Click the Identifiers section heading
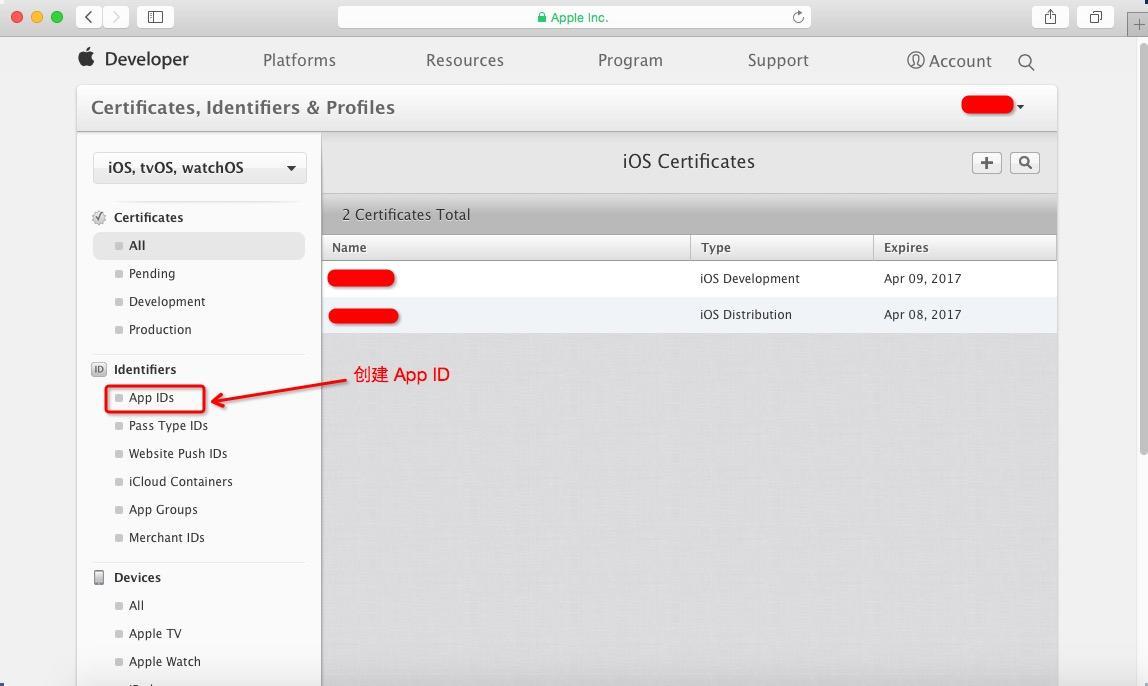The height and width of the screenshot is (686, 1148). pos(145,370)
